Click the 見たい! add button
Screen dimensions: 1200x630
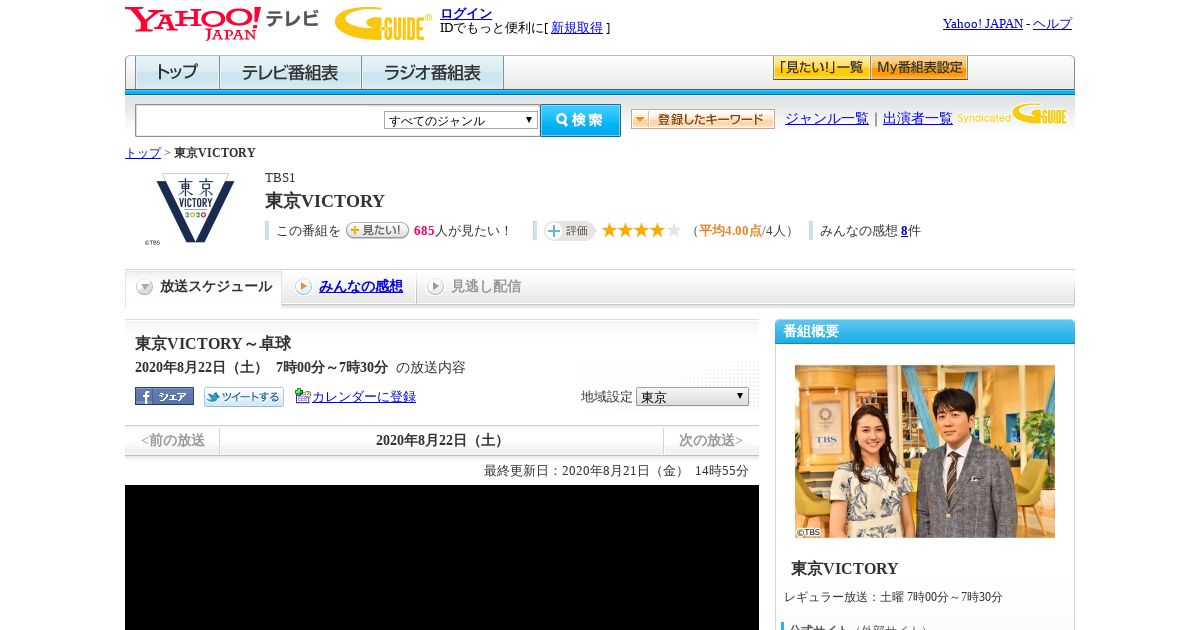(377, 230)
